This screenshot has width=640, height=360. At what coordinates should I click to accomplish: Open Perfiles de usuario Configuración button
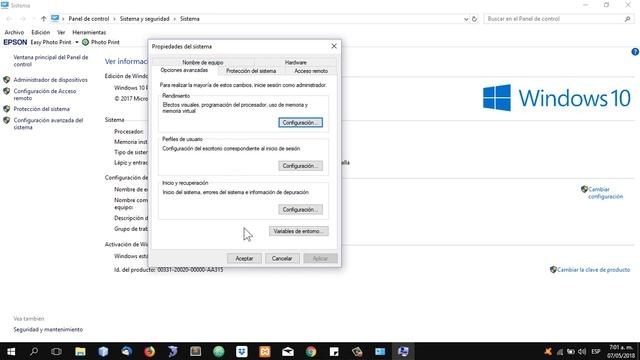point(300,166)
